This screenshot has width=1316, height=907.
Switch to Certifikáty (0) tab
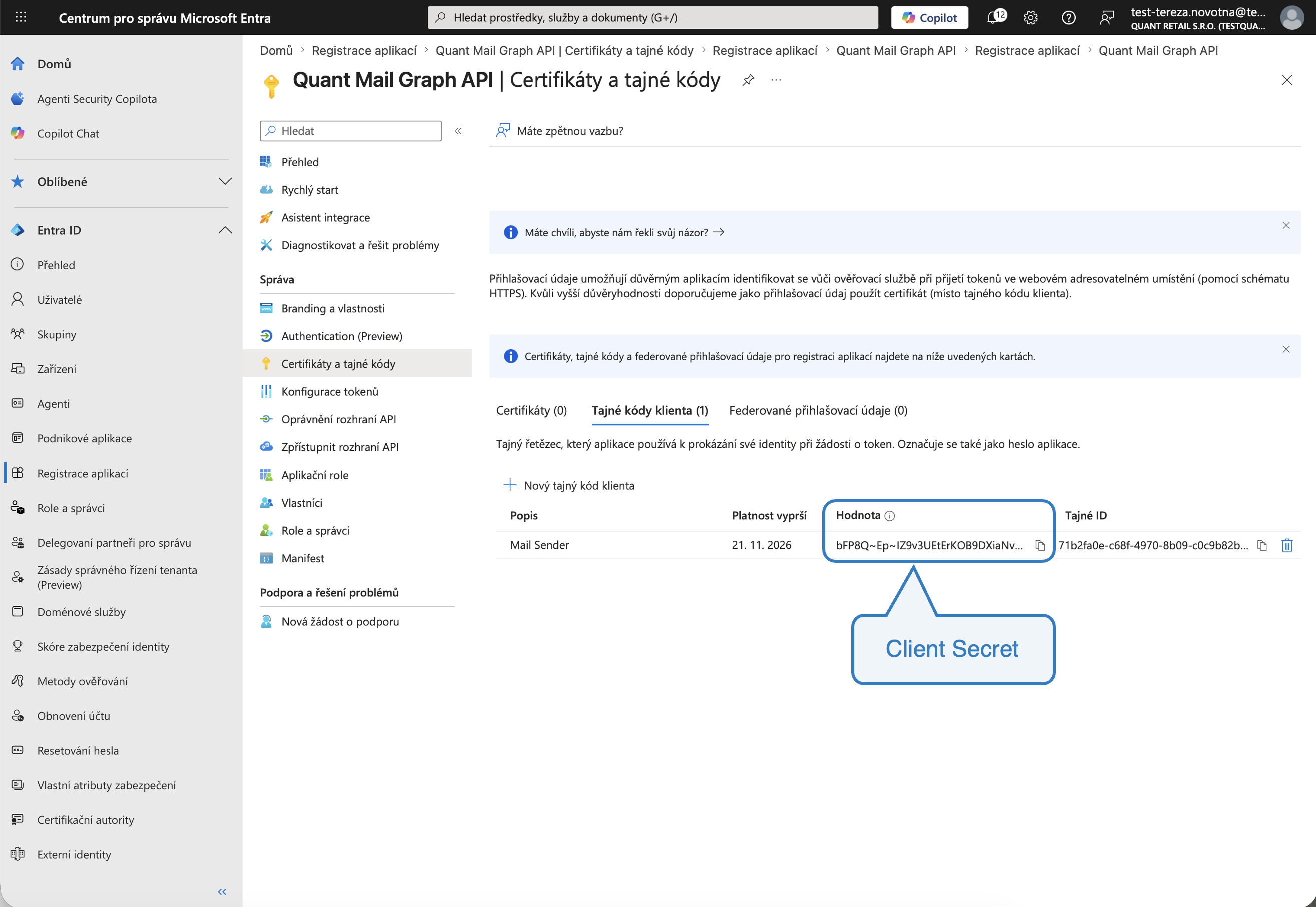pyautogui.click(x=531, y=410)
